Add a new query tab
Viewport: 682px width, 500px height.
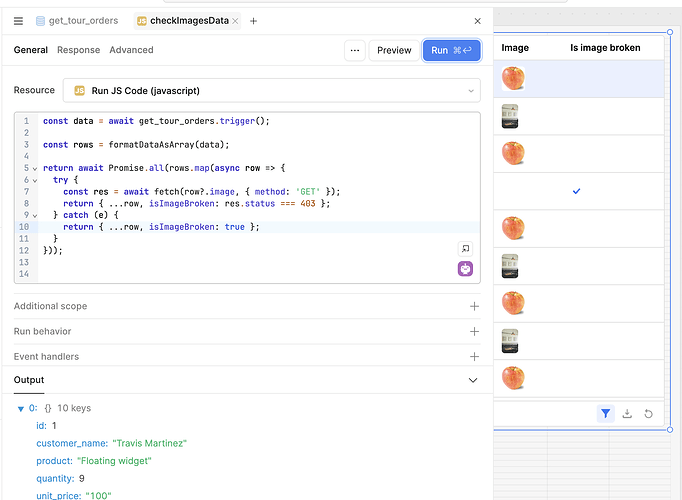coord(254,21)
